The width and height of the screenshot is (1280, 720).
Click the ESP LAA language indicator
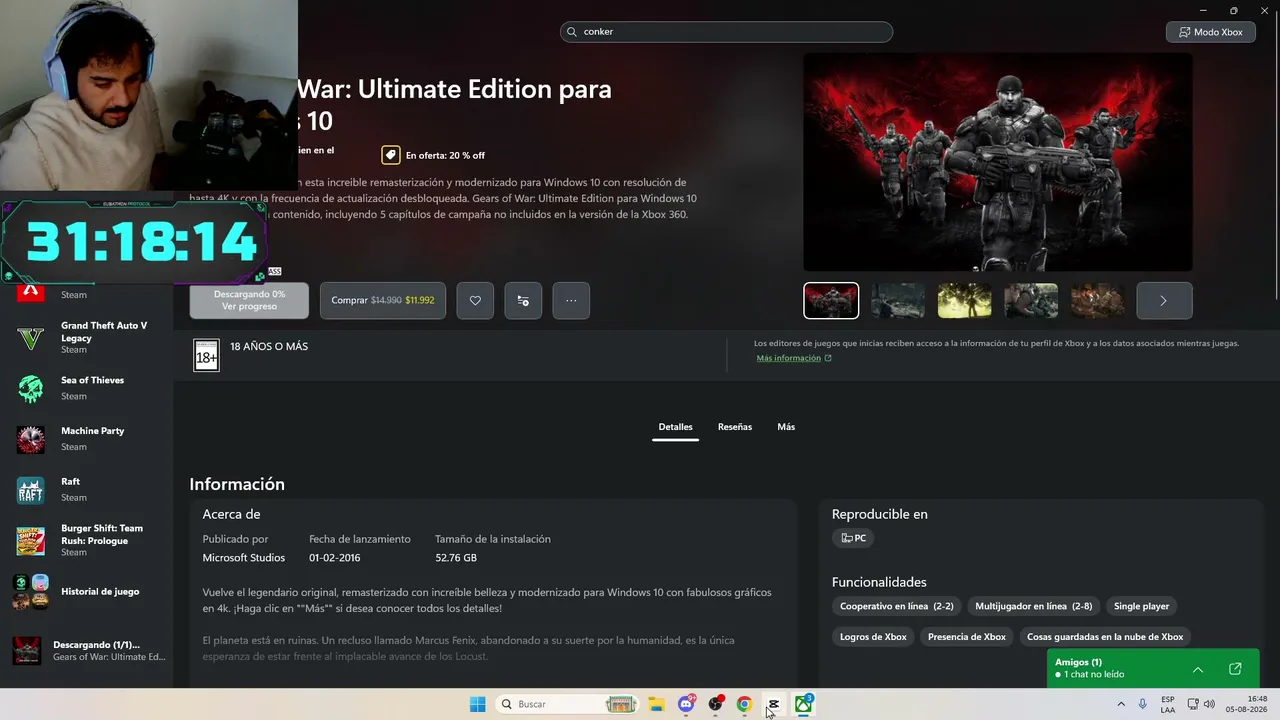[x=1168, y=704]
